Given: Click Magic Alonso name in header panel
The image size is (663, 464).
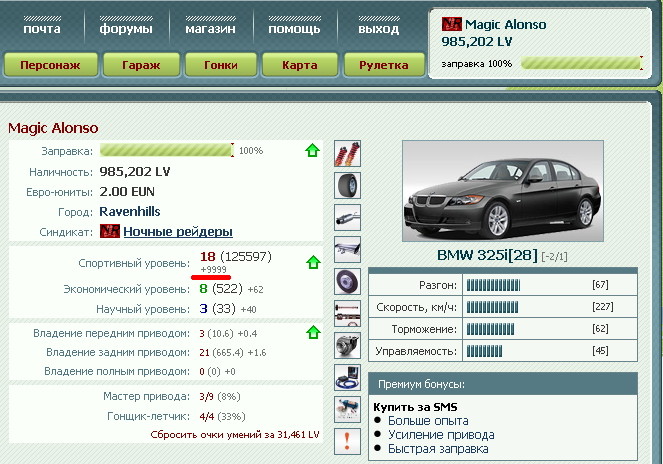Looking at the screenshot, I should [x=506, y=25].
